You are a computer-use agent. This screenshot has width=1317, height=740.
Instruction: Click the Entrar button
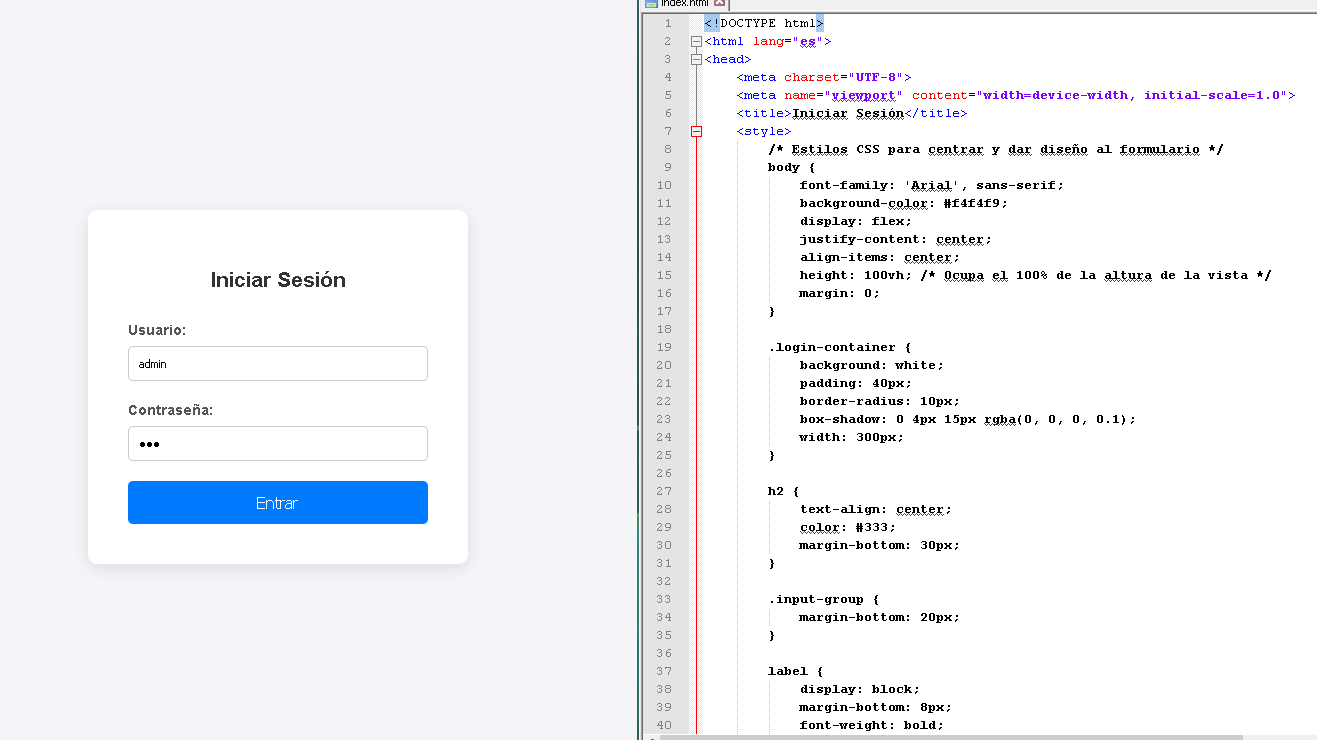click(x=277, y=503)
